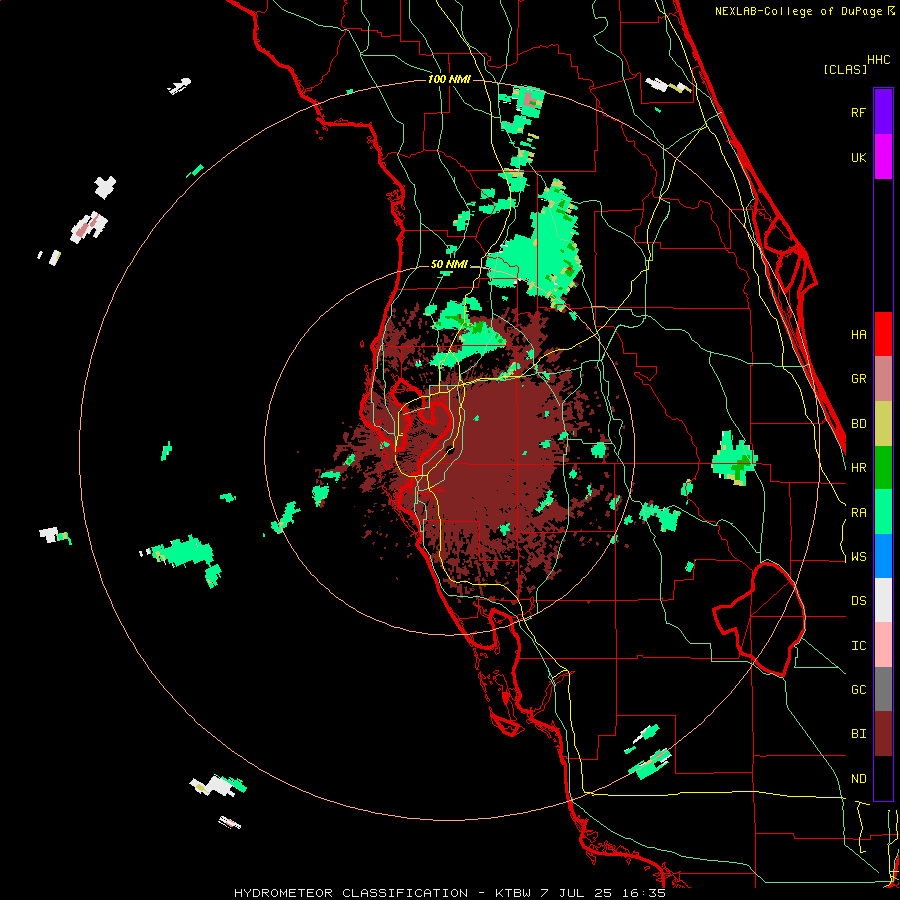Click the HYDROMETEOR CLASSIFICATION title text
The image size is (900, 900).
pos(351,893)
